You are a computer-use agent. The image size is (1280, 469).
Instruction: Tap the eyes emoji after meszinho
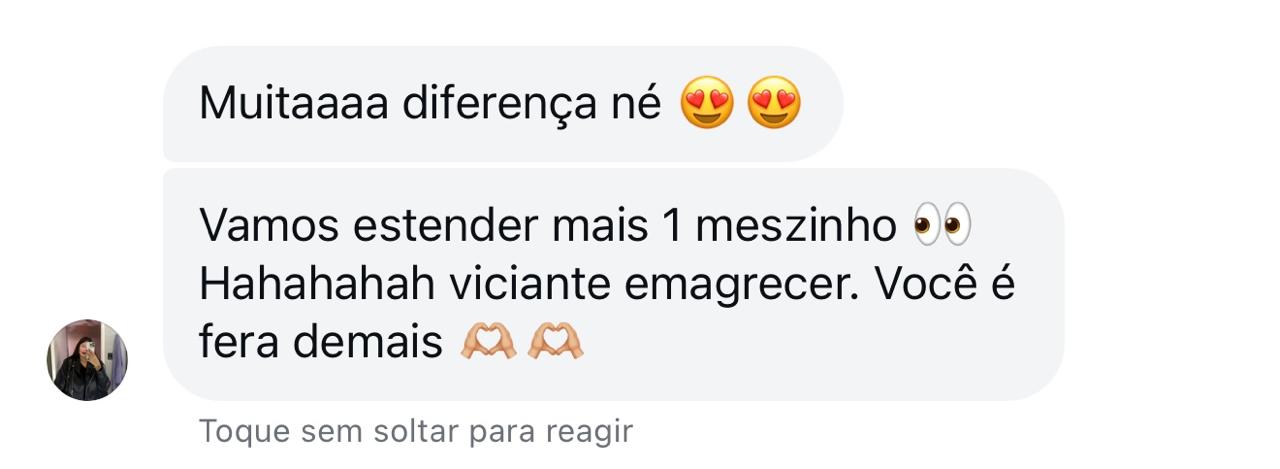click(x=942, y=226)
